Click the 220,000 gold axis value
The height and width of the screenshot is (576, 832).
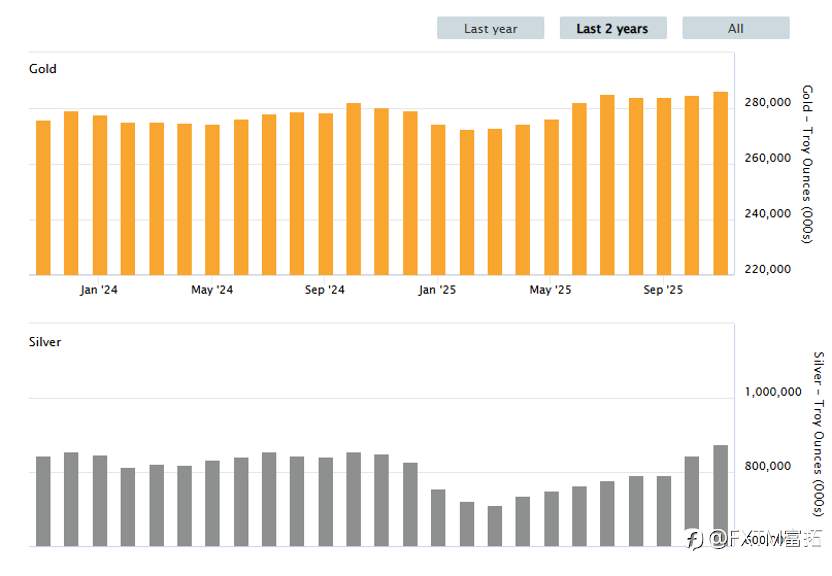[768, 269]
